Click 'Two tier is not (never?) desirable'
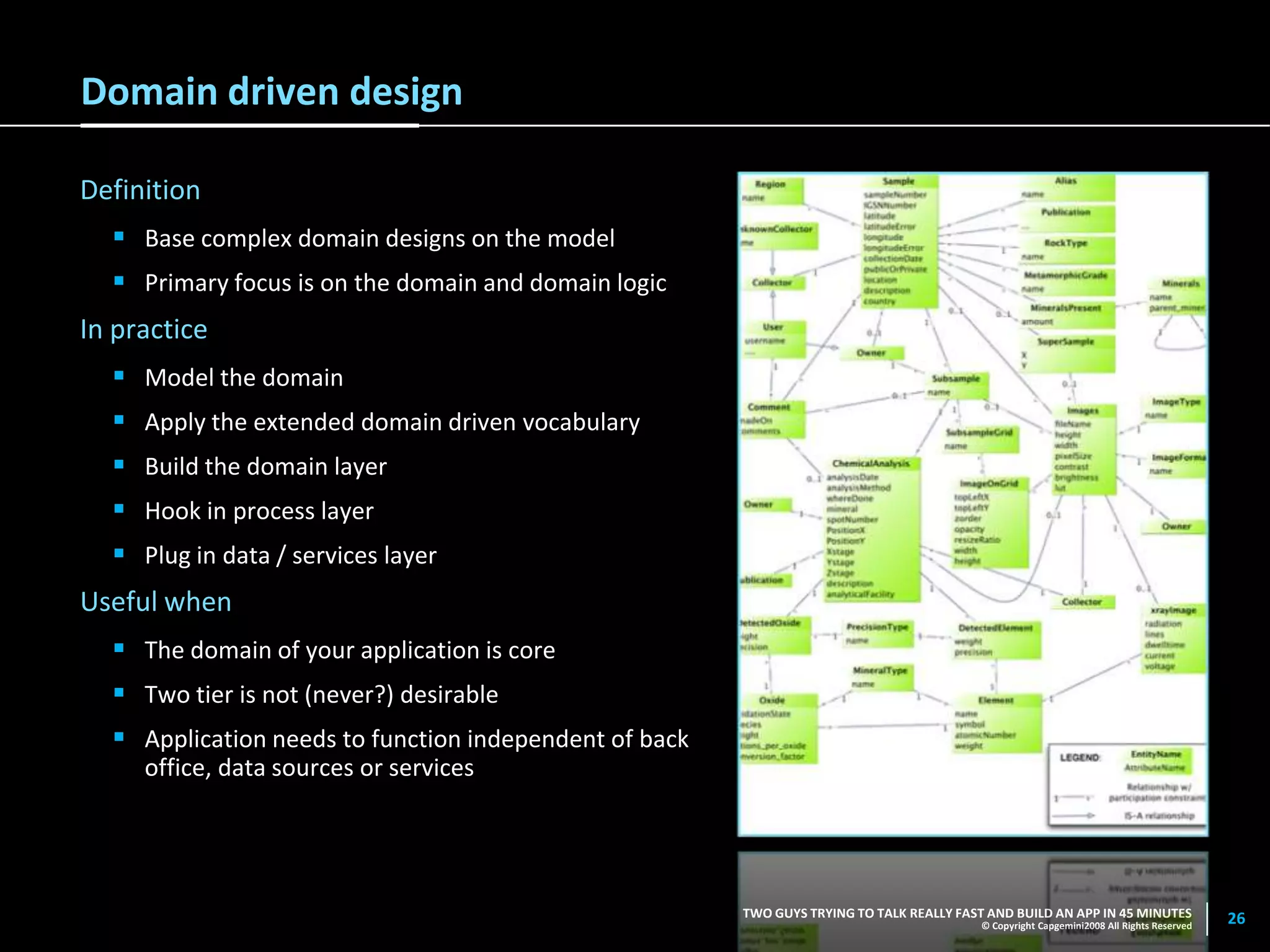1270x952 pixels. tap(321, 695)
